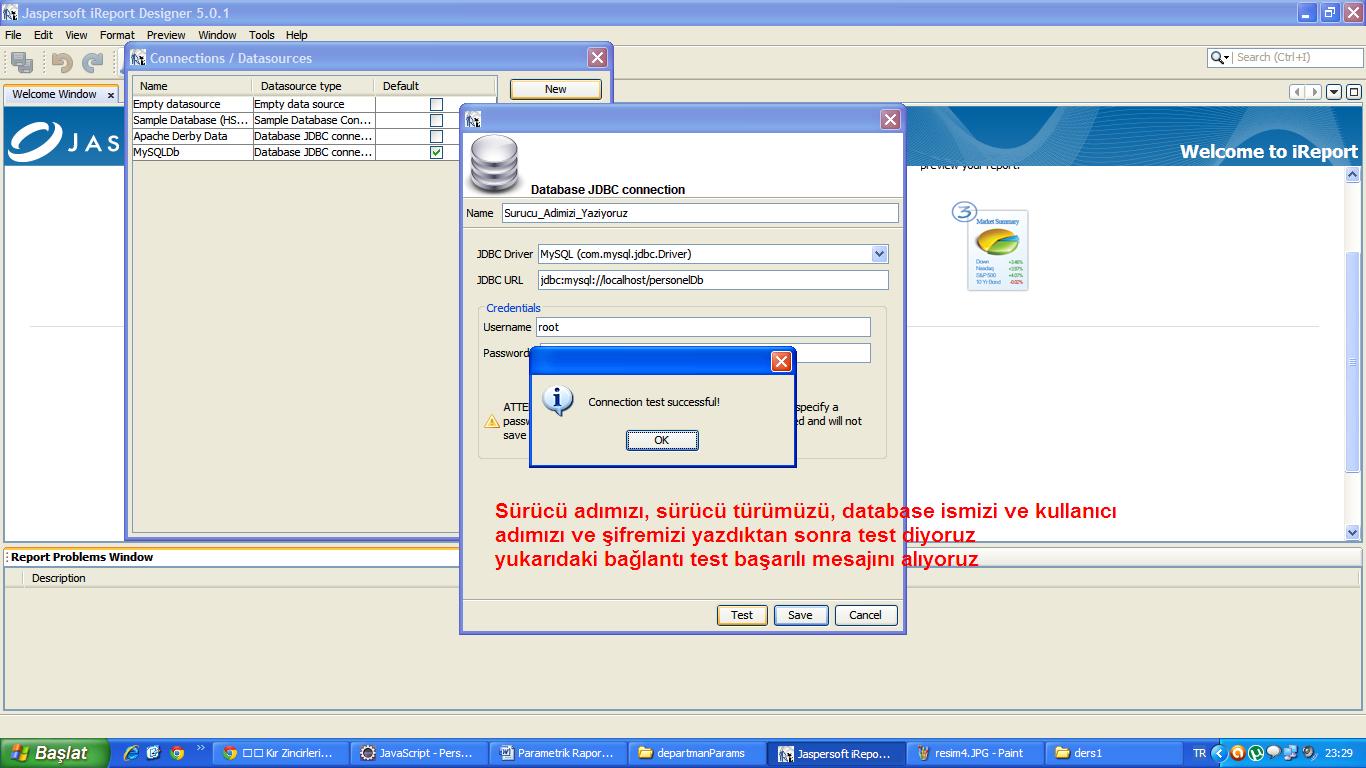Click the search magnifier icon
This screenshot has height=768, width=1366.
point(1216,58)
